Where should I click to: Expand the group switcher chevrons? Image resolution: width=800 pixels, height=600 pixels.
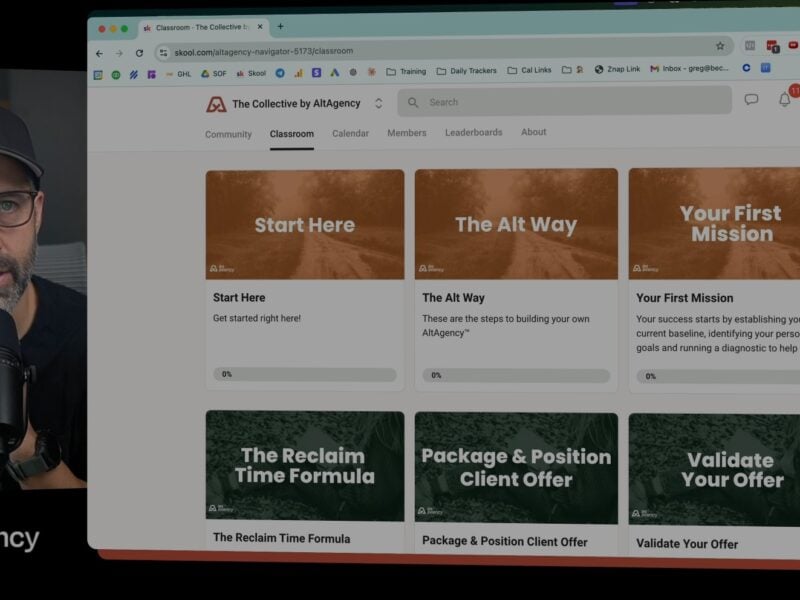pos(379,103)
